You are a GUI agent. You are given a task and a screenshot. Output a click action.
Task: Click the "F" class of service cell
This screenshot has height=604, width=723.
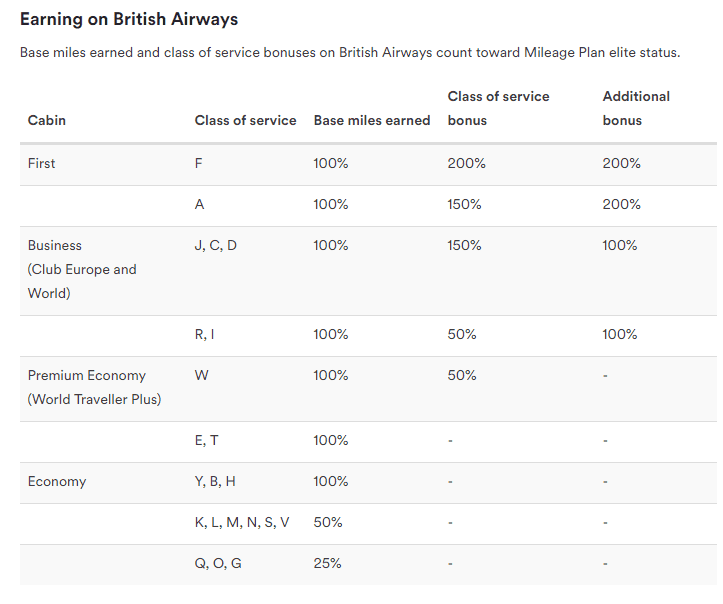[199, 163]
